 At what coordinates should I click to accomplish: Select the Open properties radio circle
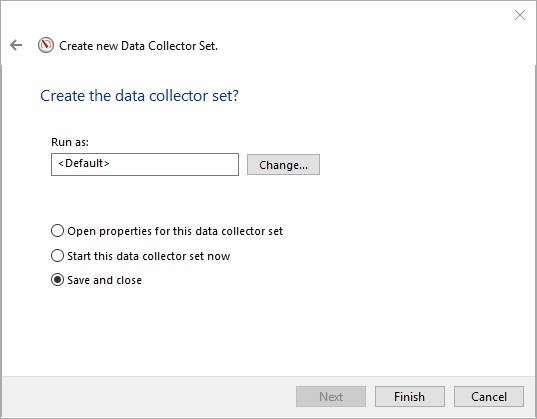point(57,231)
